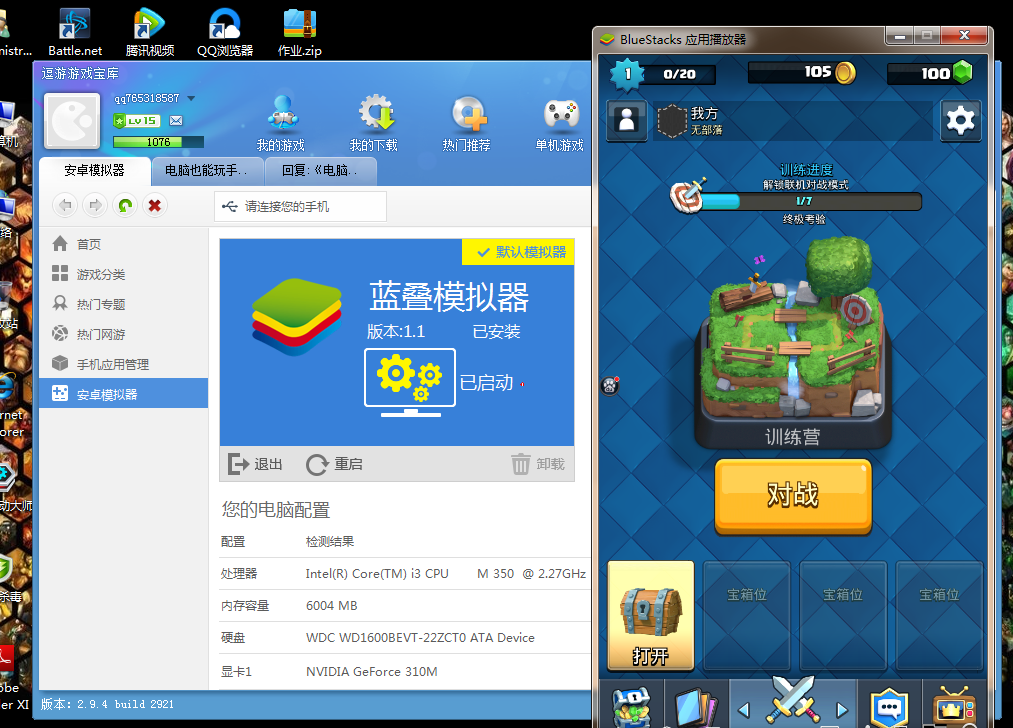Select 热门专题 in sidebar

tap(123, 304)
